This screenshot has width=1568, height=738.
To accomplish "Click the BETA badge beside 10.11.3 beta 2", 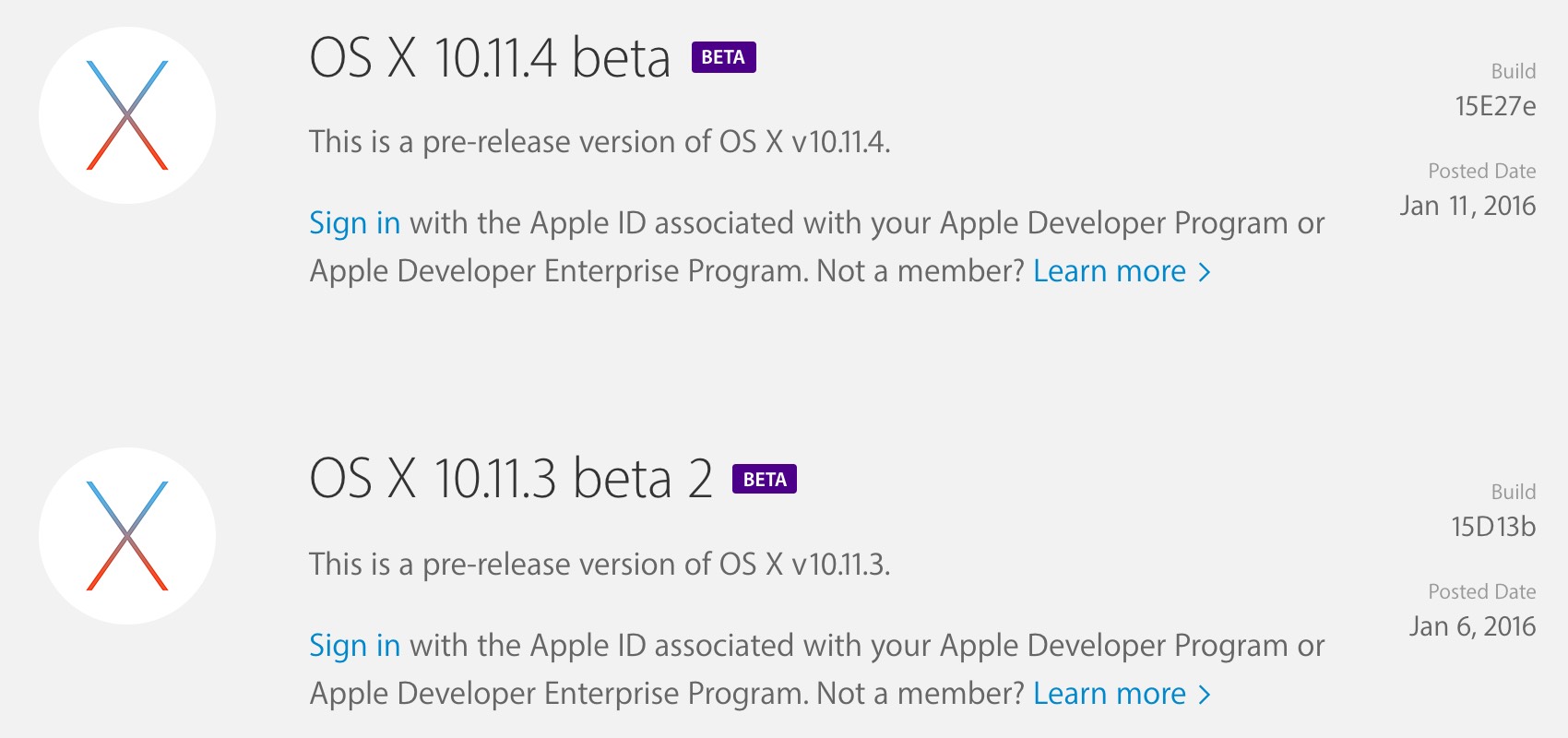I will coord(765,479).
